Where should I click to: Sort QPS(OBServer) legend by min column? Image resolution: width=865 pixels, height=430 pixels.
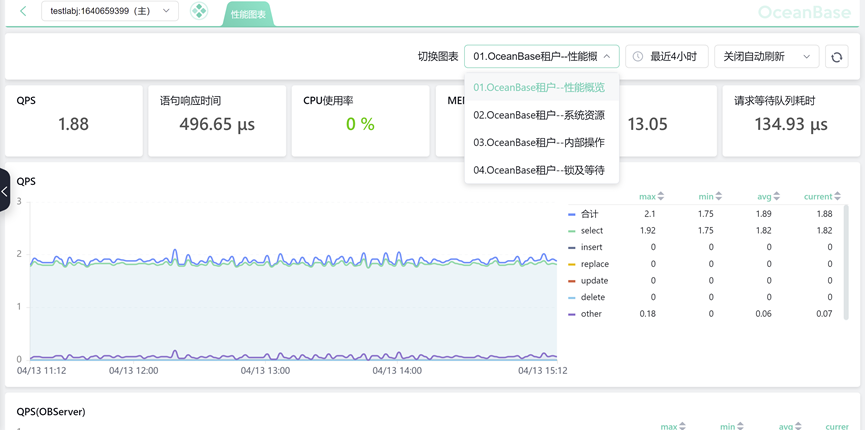pos(732,426)
